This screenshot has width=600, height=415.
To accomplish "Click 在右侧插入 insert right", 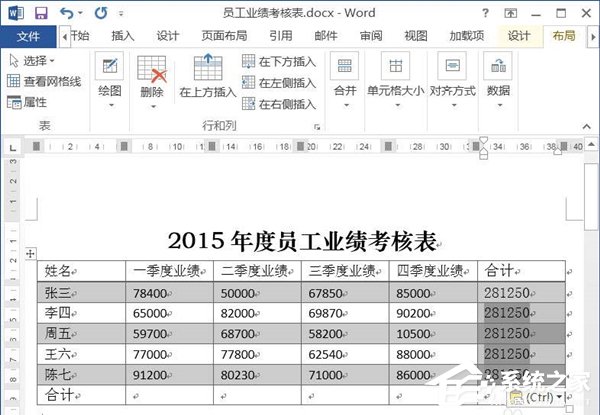I will [279, 104].
